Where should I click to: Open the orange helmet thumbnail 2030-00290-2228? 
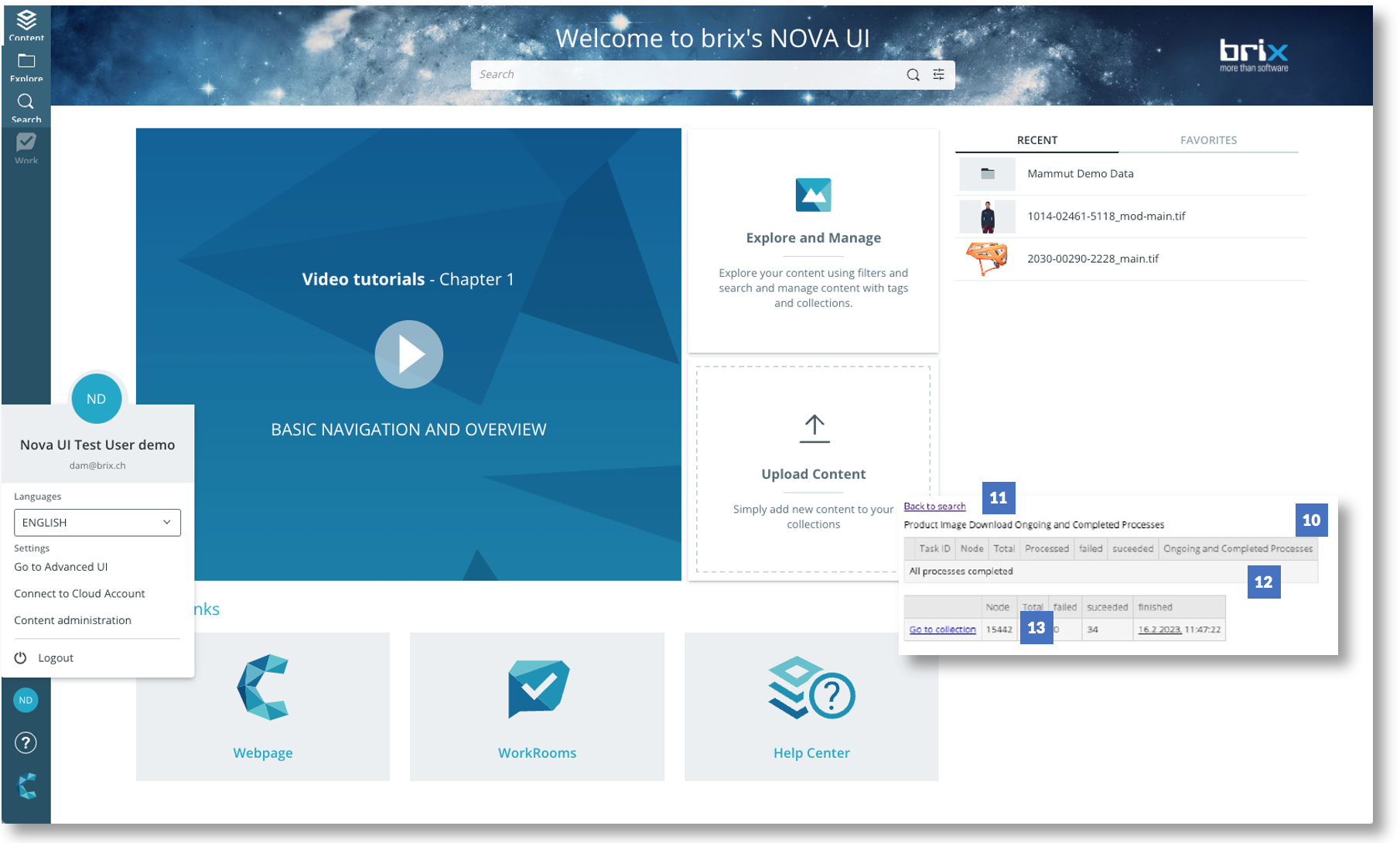[987, 258]
